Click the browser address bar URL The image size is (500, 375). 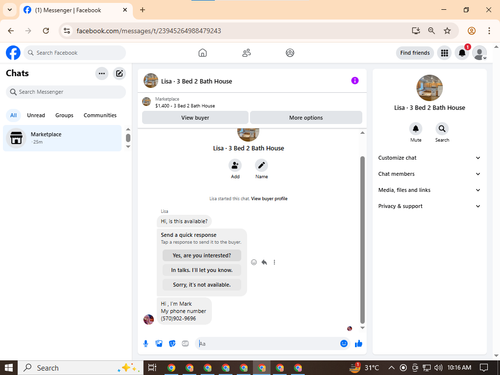(149, 31)
